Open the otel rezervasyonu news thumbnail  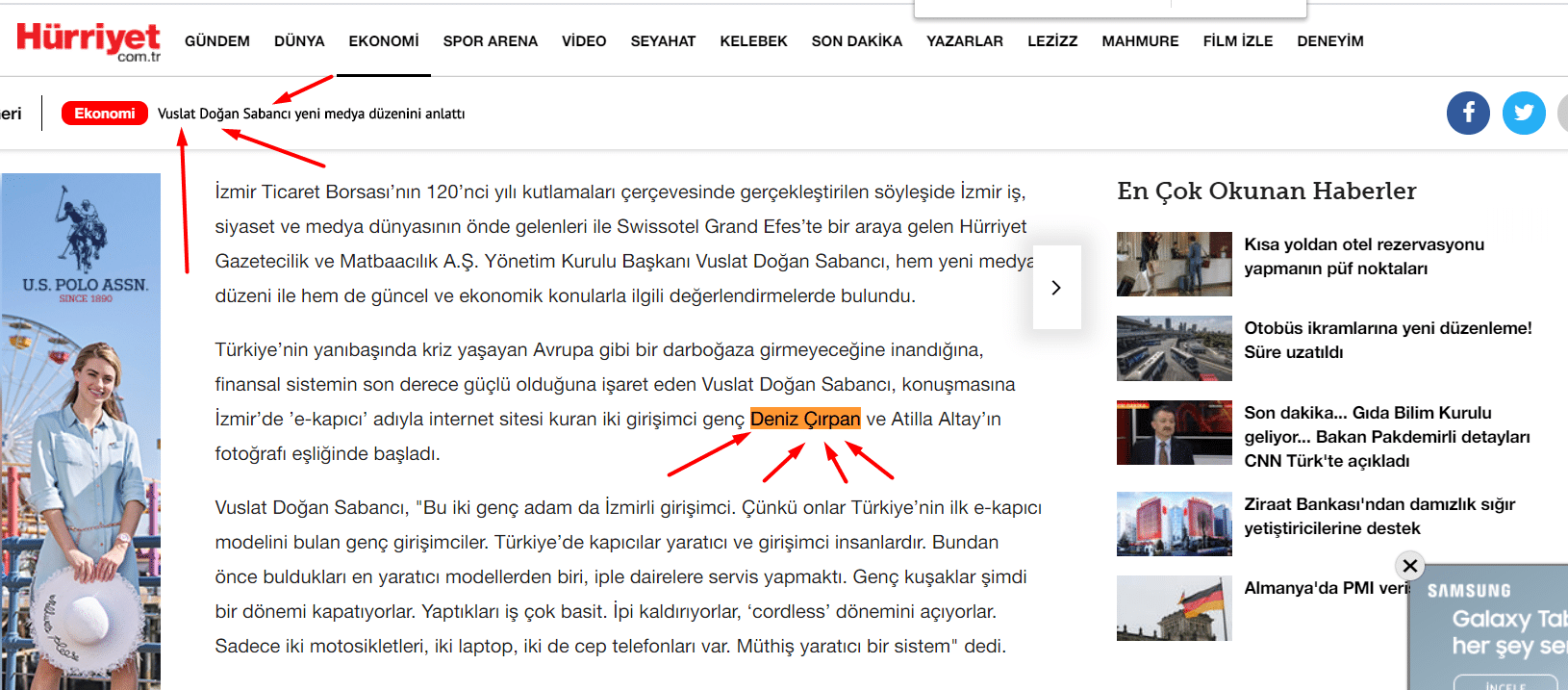[x=1175, y=264]
